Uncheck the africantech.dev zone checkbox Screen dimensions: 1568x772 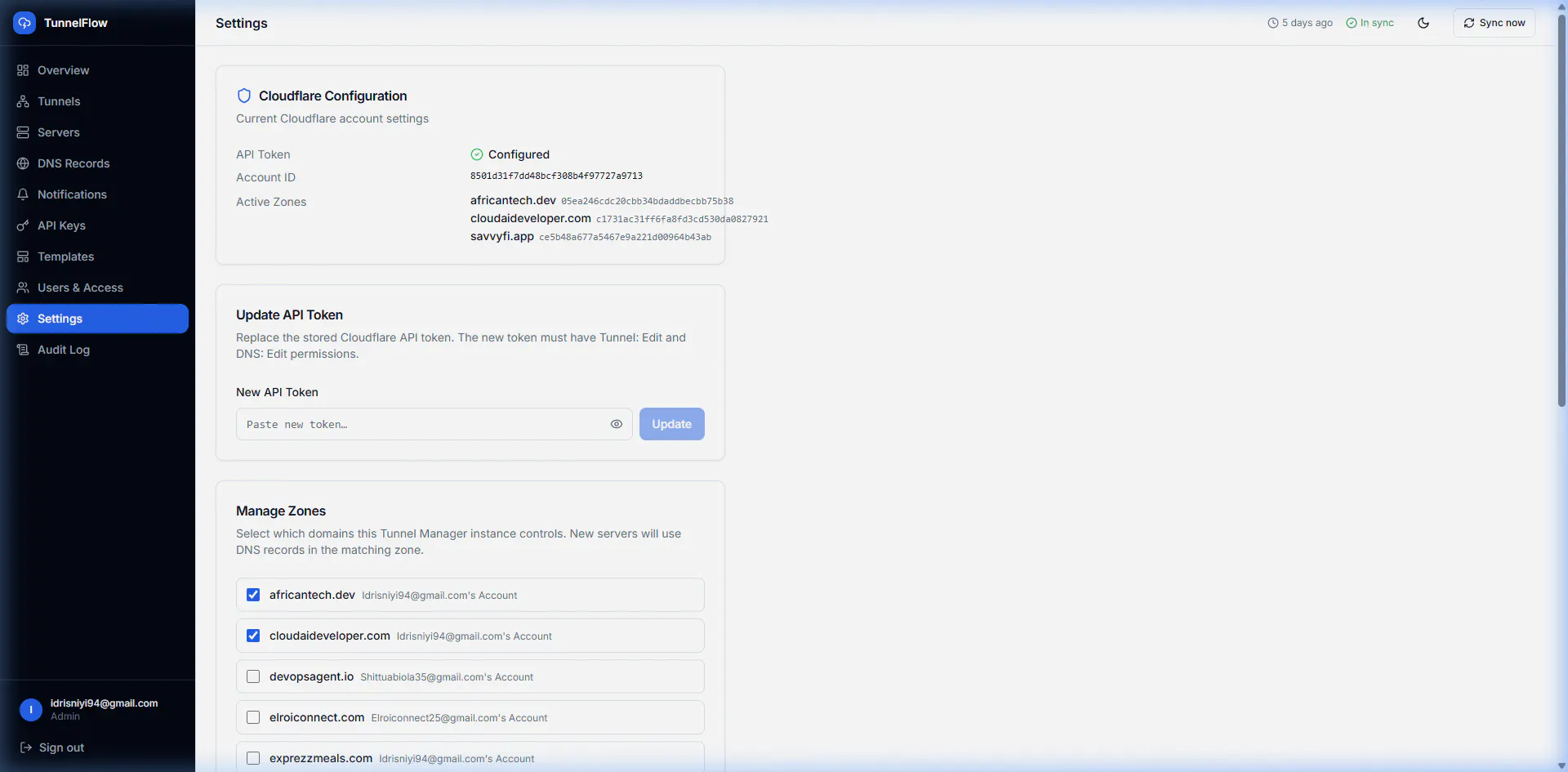tap(253, 595)
